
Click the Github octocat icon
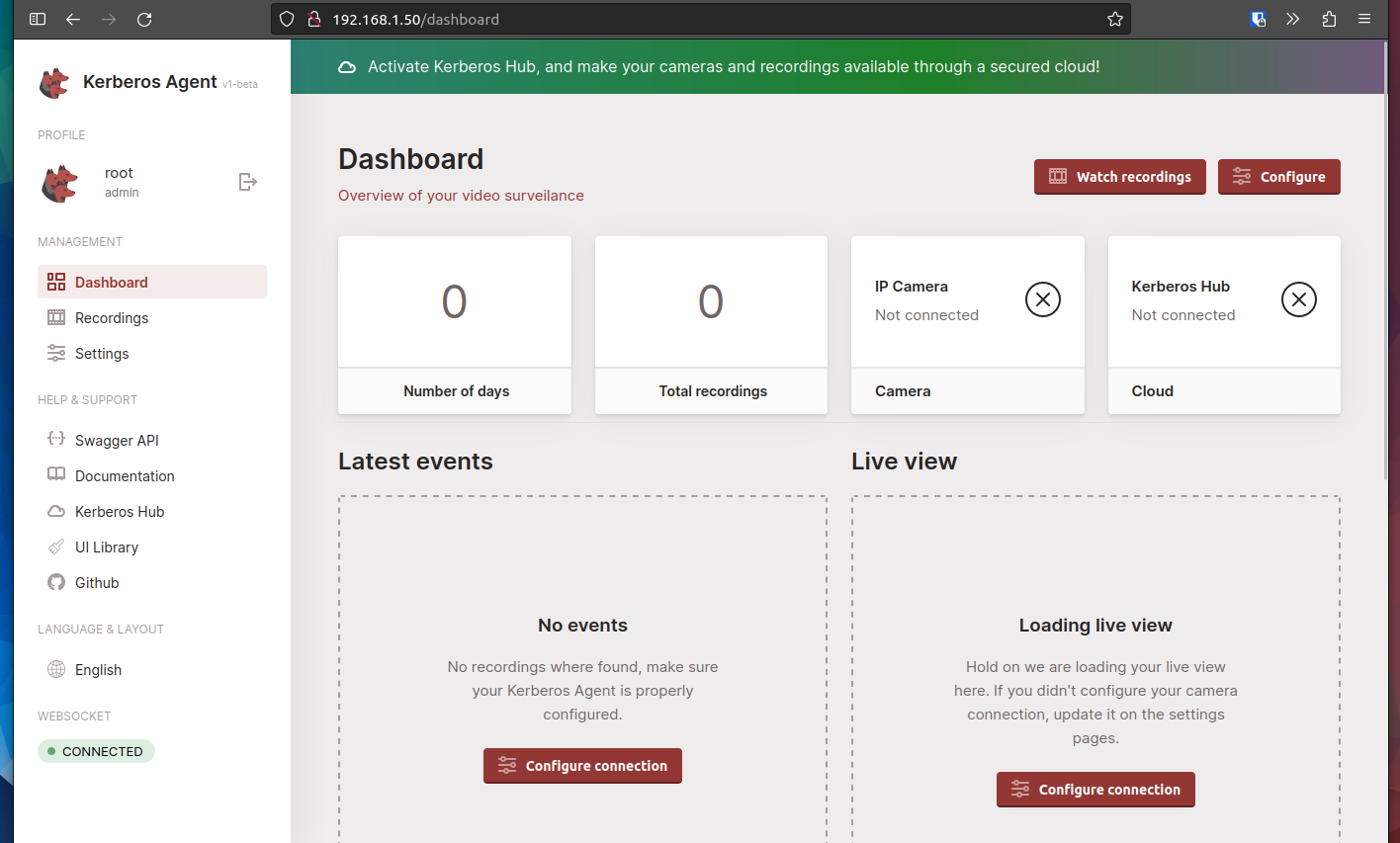56,582
